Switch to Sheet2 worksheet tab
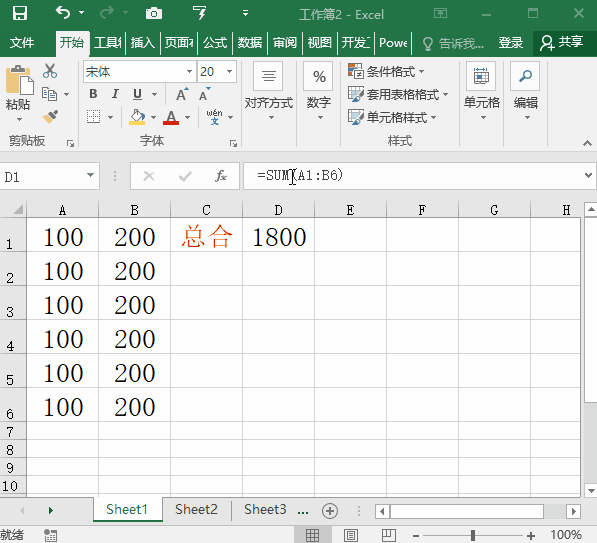The height and width of the screenshot is (543, 597). 196,509
